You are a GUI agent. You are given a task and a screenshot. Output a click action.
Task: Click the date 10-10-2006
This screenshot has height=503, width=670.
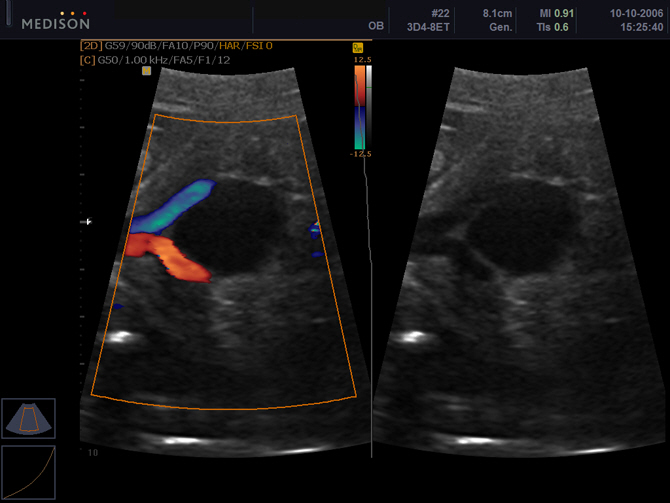(636, 13)
